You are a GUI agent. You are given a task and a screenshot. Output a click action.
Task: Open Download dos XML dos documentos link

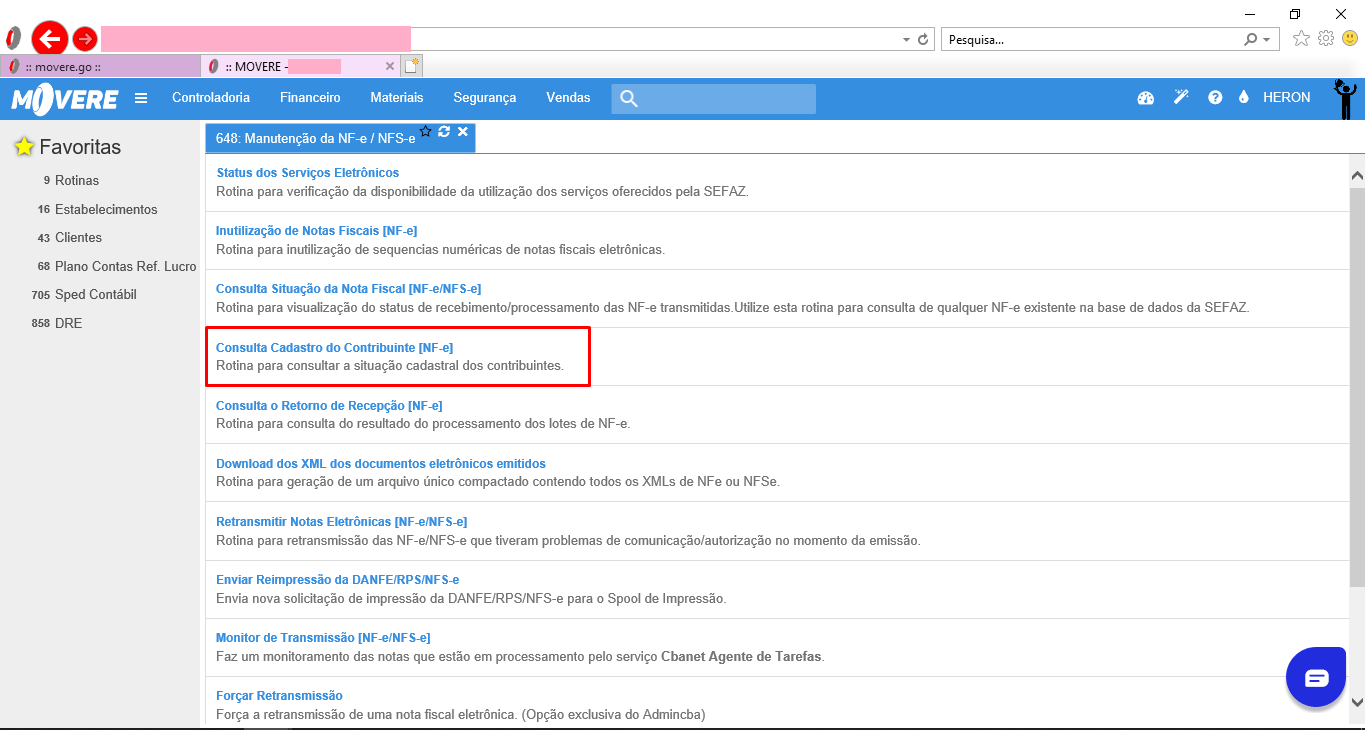pyautogui.click(x=381, y=463)
